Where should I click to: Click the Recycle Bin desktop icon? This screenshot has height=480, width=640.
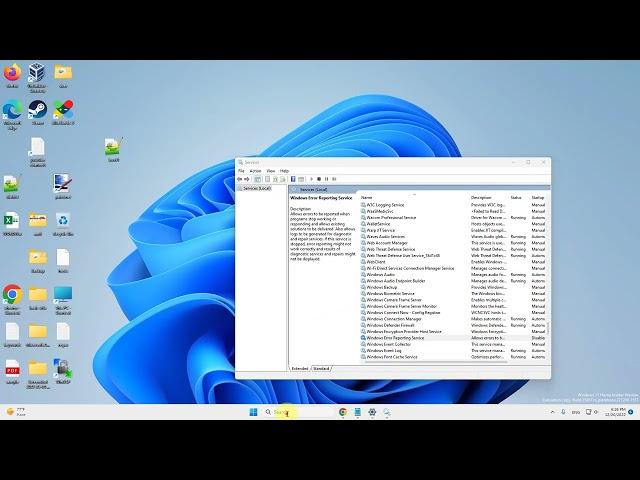tap(63, 224)
